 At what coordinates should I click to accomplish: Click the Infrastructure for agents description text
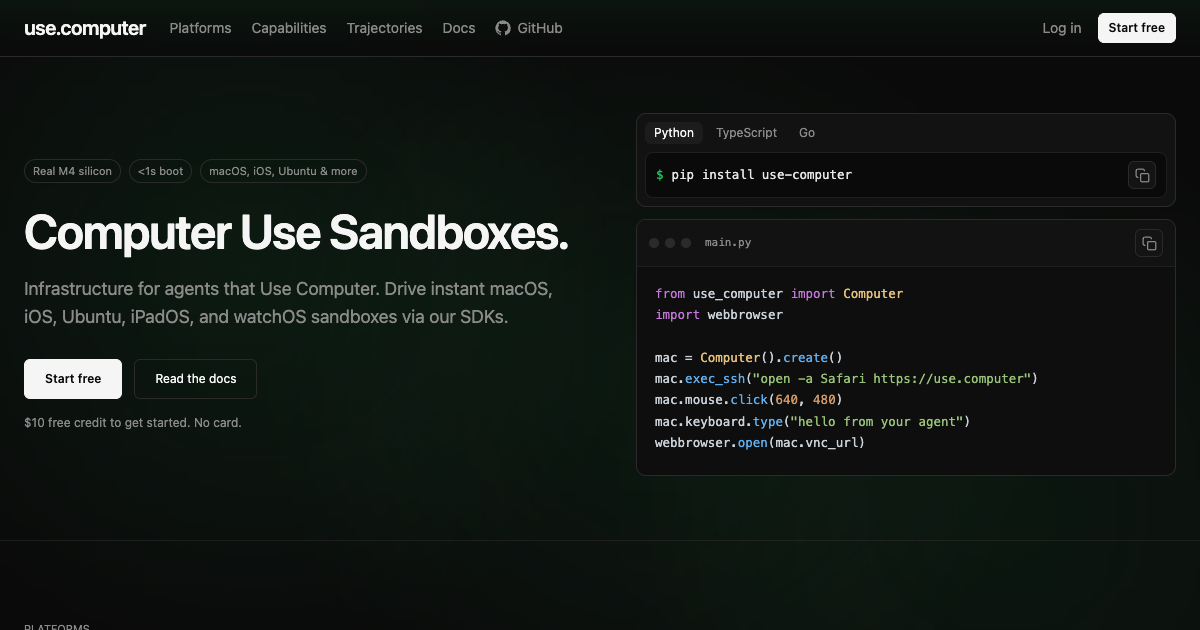click(289, 303)
